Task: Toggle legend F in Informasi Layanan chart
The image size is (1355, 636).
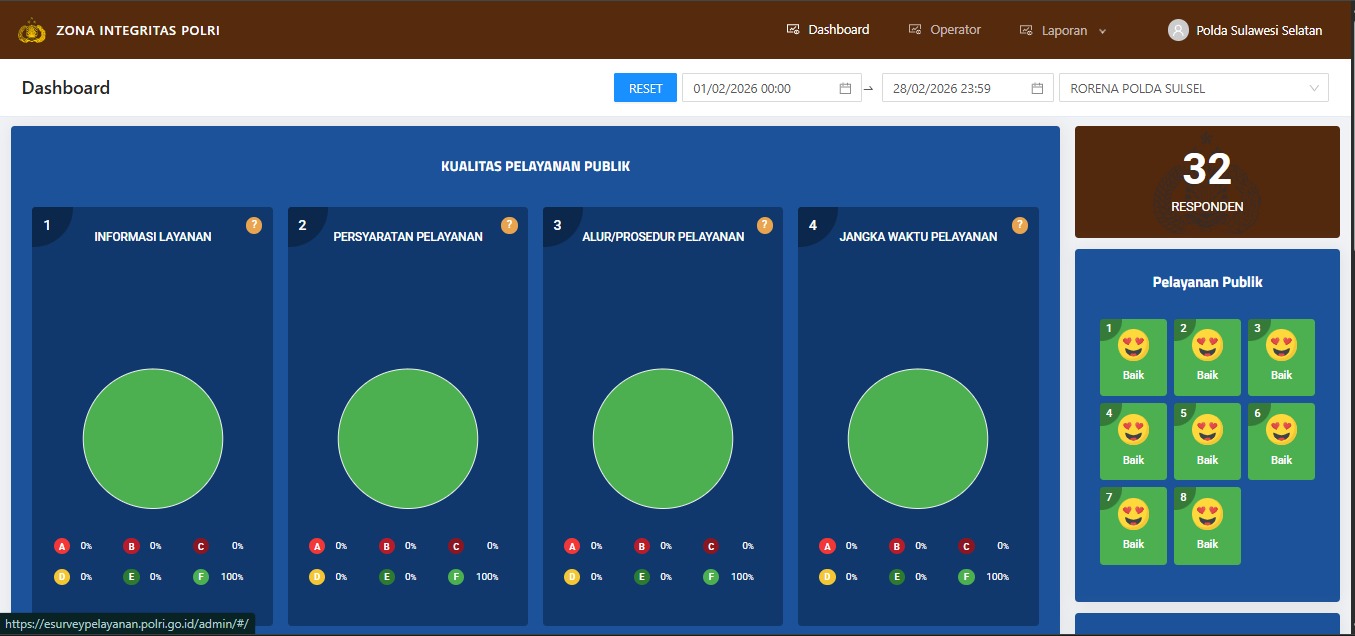Action: click(x=201, y=577)
